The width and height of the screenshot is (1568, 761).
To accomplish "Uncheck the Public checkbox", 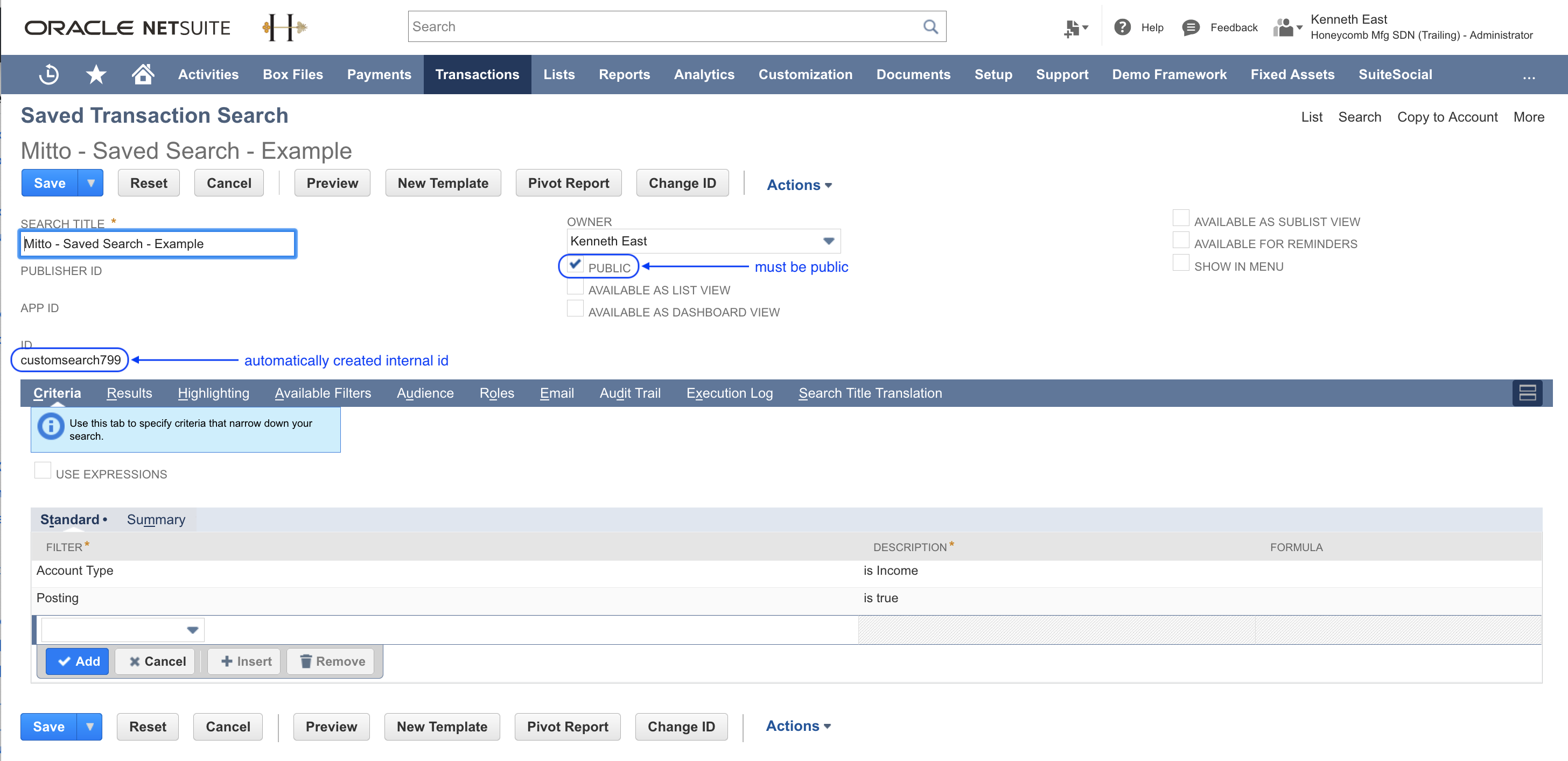I will click(575, 265).
